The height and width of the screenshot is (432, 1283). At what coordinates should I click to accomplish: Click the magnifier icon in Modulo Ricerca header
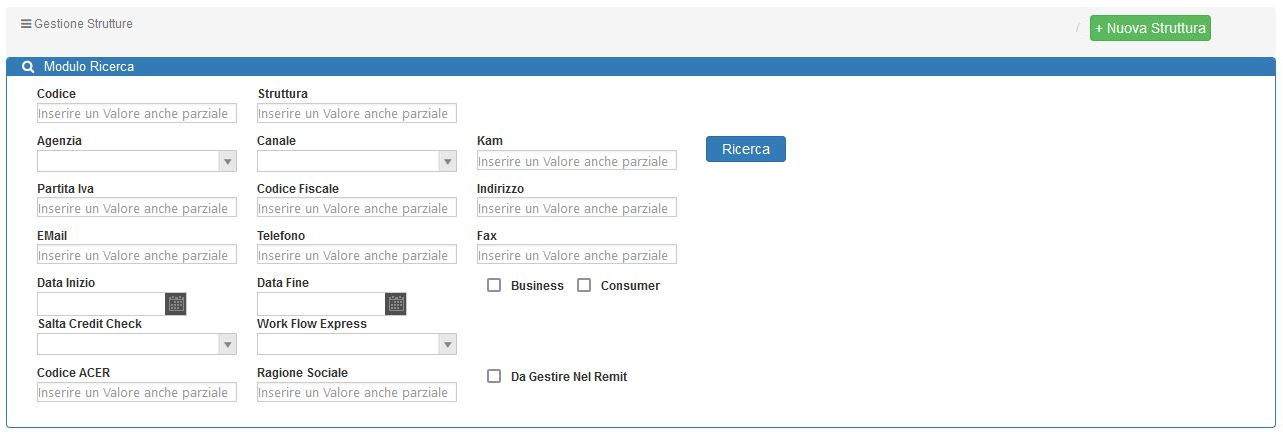click(28, 67)
